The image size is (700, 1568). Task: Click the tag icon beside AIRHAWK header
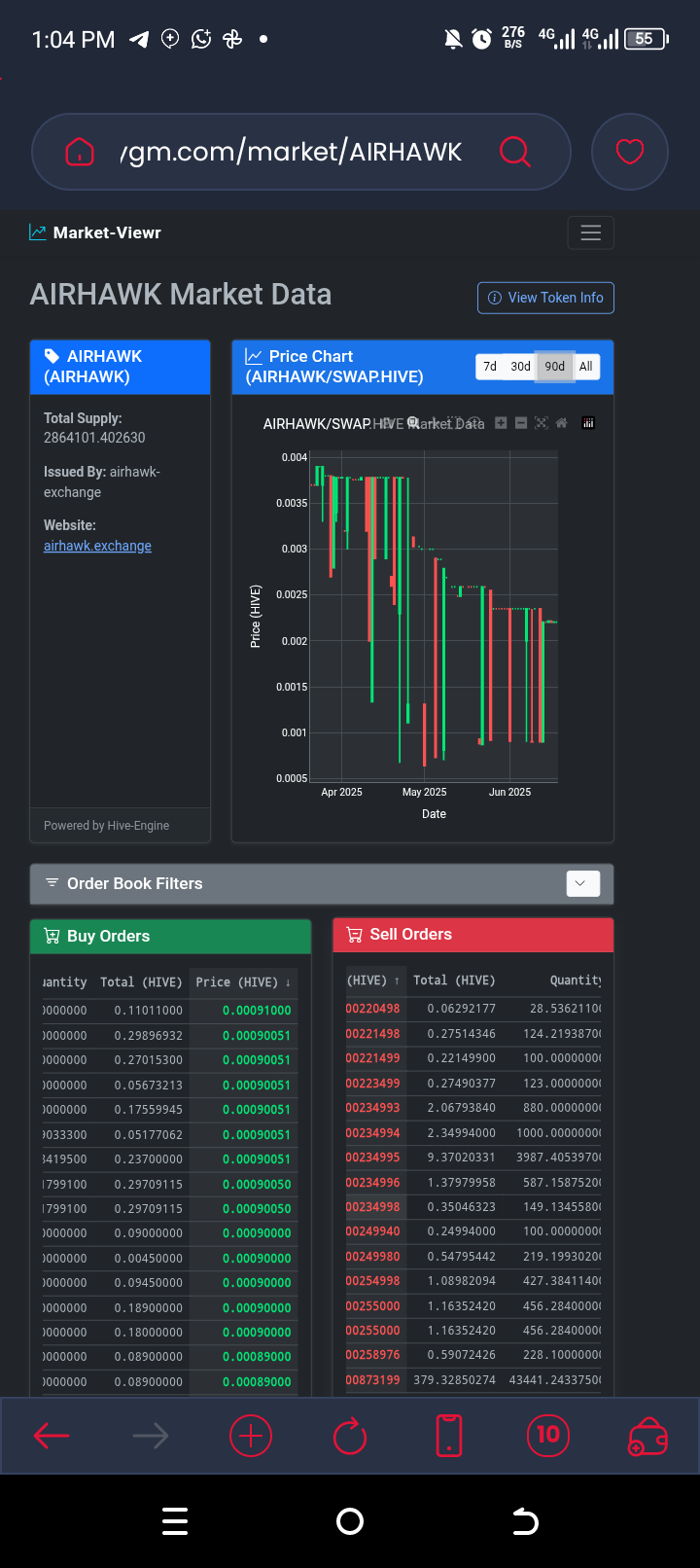tap(52, 356)
